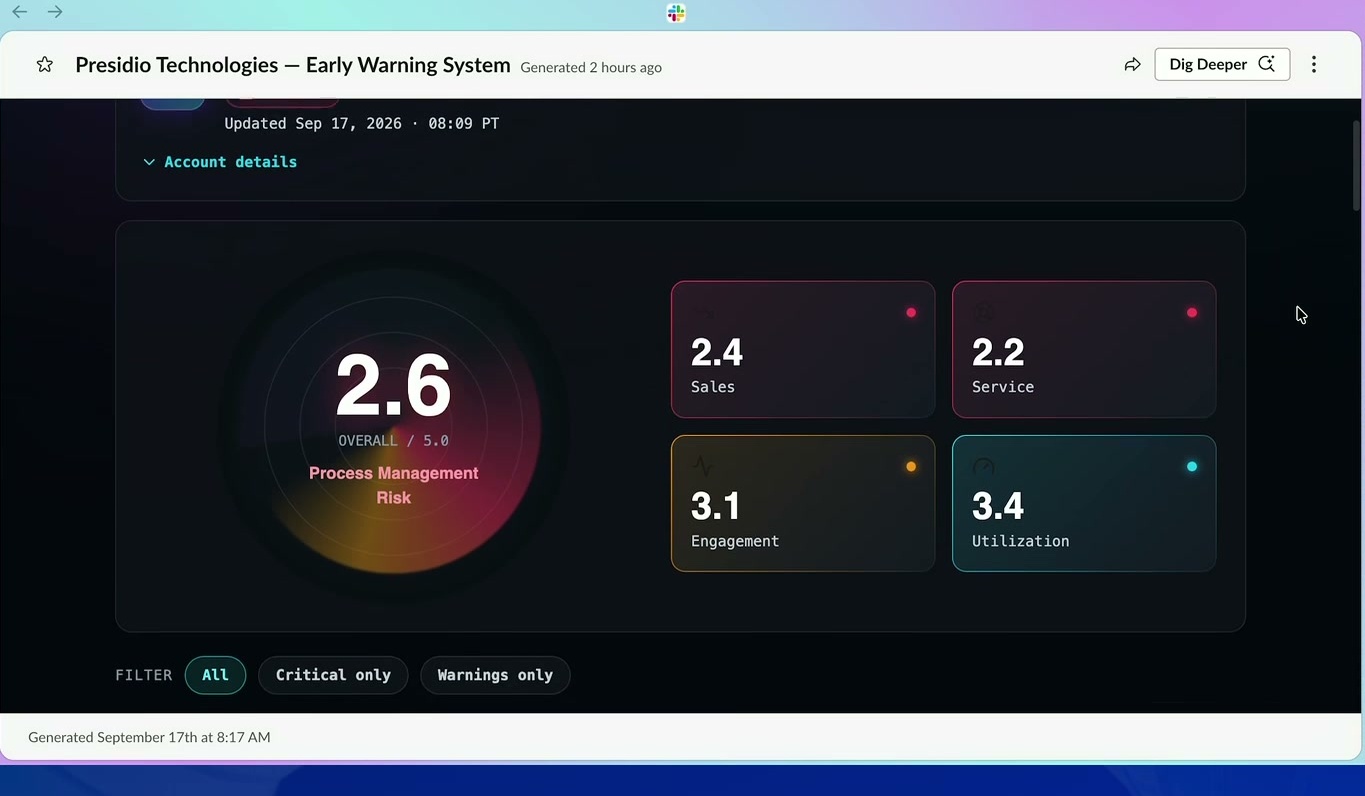Click the Process Management Risk label
Image resolution: width=1365 pixels, height=796 pixels.
(x=394, y=485)
